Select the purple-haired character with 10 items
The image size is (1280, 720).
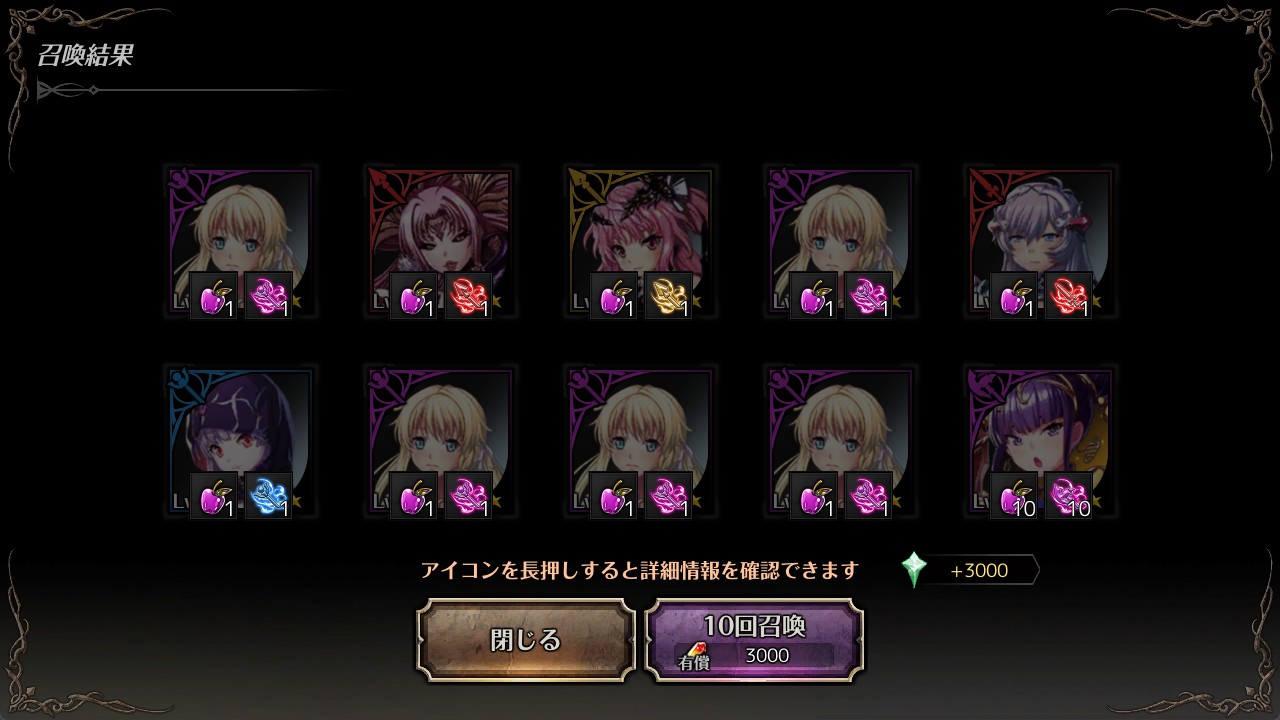pos(1040,442)
